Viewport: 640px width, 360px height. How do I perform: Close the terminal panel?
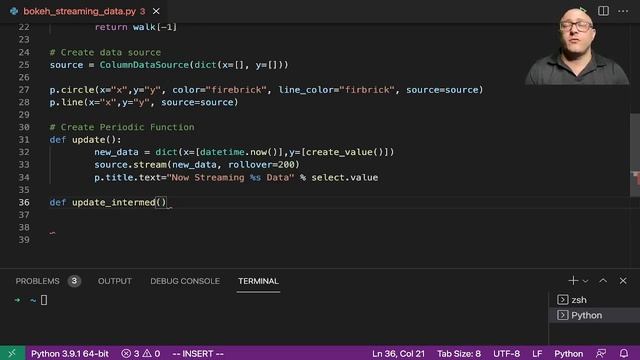pyautogui.click(x=623, y=281)
